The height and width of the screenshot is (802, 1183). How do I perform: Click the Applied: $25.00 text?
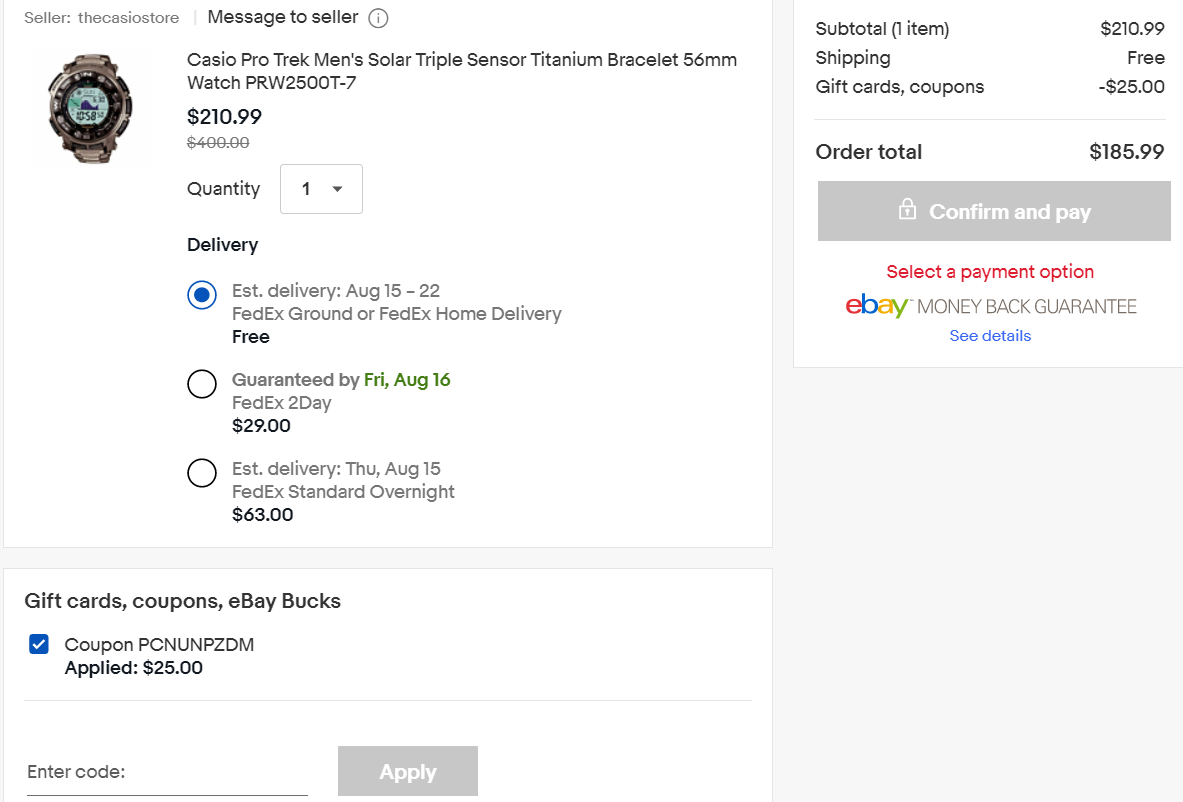click(134, 668)
